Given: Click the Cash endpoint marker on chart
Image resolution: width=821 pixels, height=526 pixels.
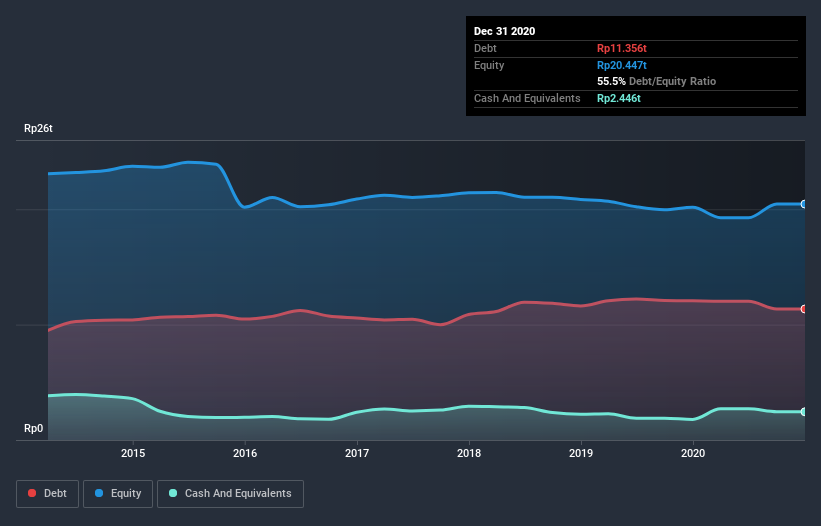Looking at the screenshot, I should [x=803, y=412].
